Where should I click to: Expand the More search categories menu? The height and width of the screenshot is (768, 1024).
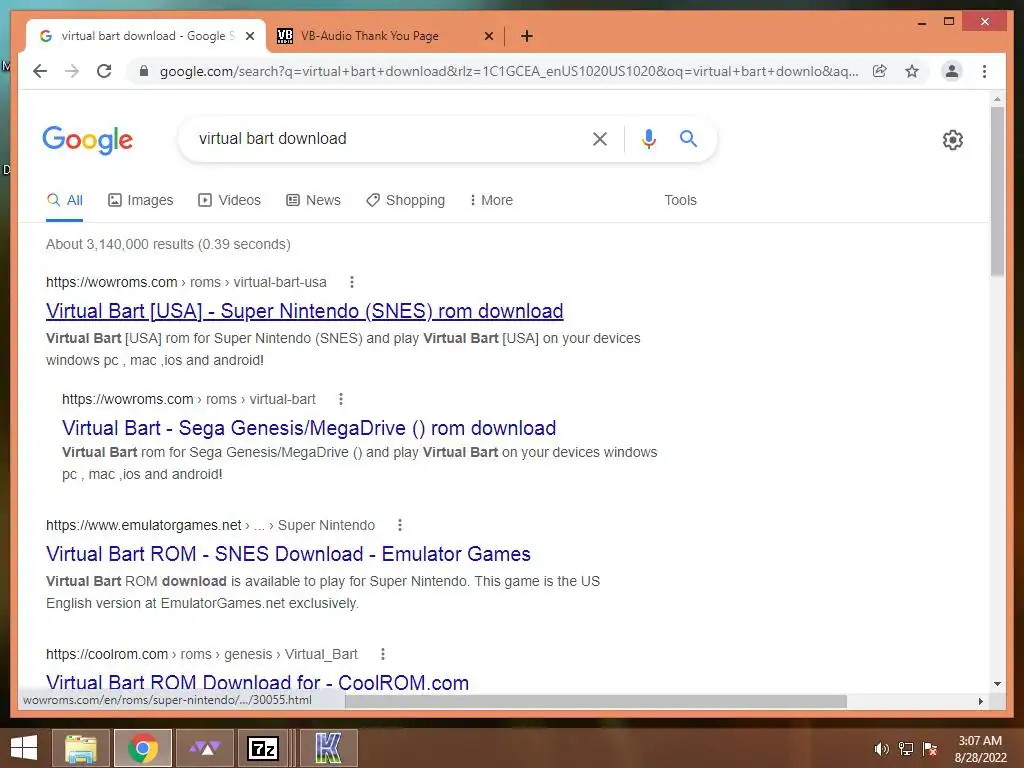(491, 200)
